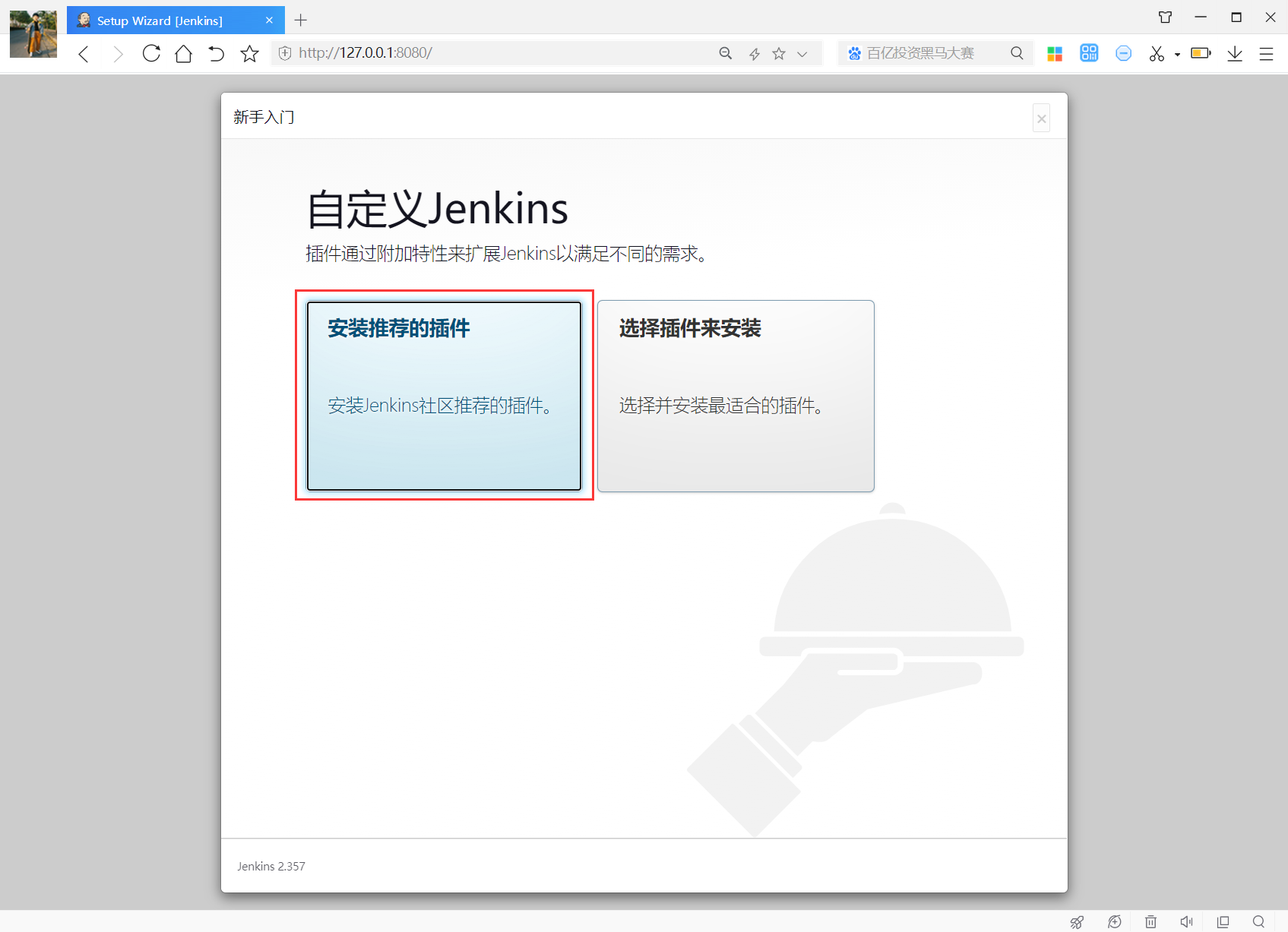
Task: Click the zoom magnifier in address bar
Action: 726,53
